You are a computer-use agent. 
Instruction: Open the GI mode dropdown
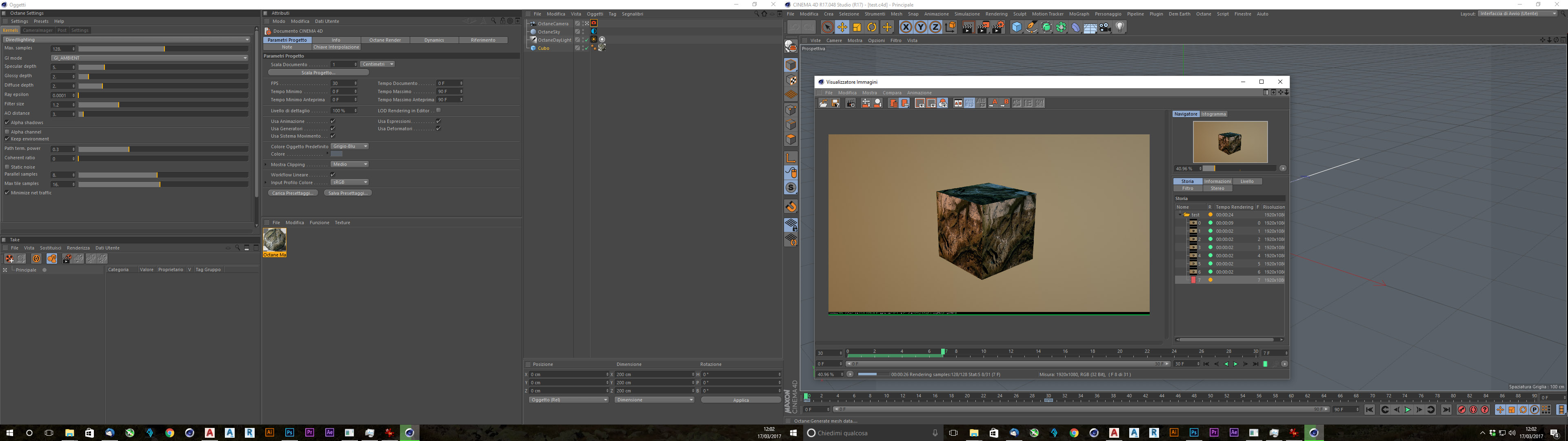[150, 58]
